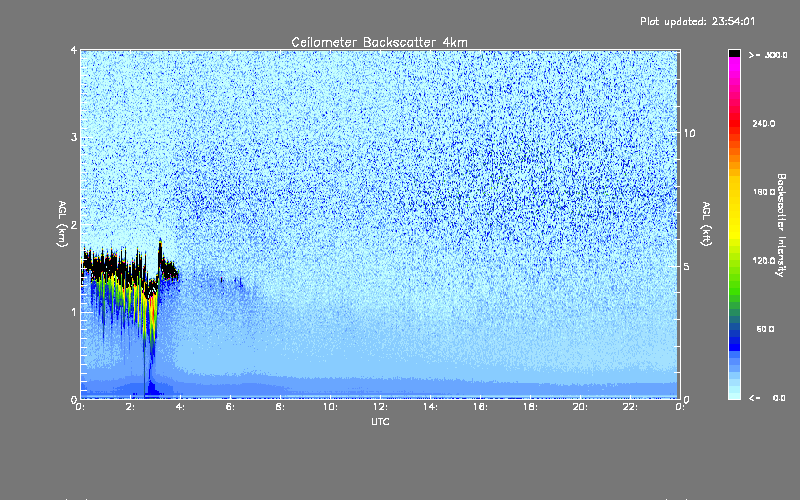Screen dimensions: 800x500
Task: Click the black cloud-base layer near 1.5 km
Action: tap(110, 265)
